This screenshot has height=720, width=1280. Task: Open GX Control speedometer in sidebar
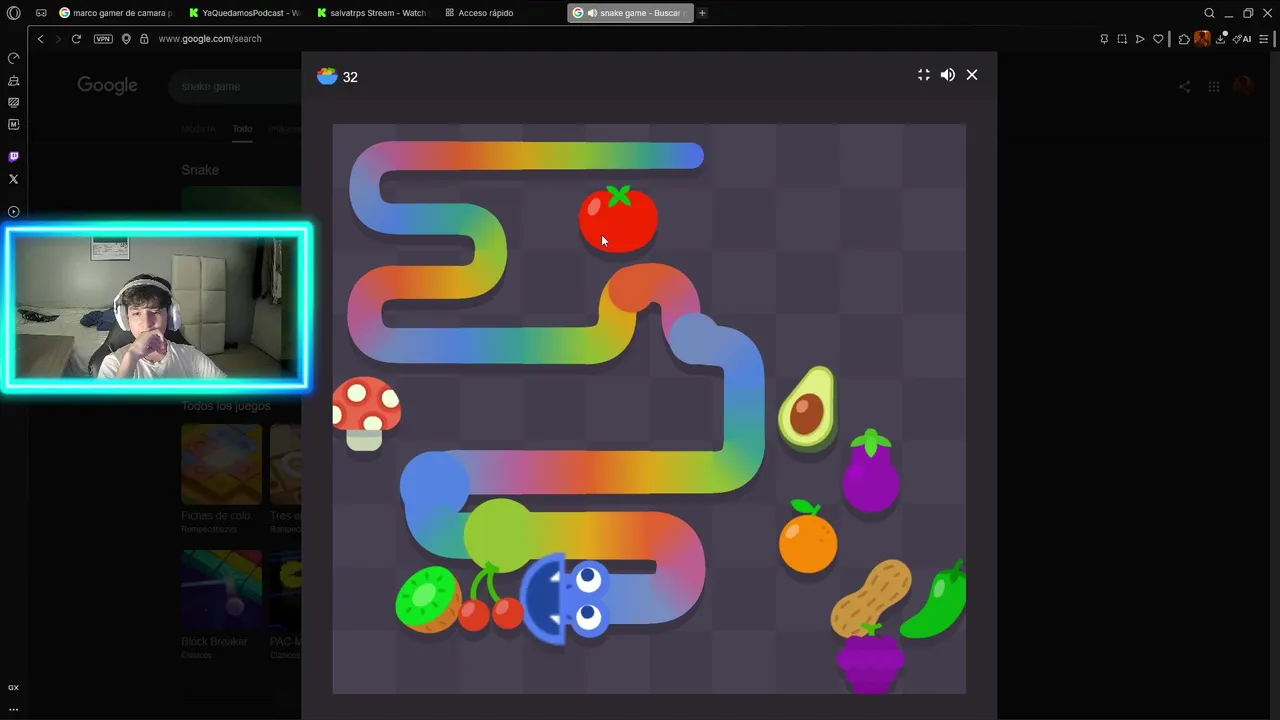13,58
